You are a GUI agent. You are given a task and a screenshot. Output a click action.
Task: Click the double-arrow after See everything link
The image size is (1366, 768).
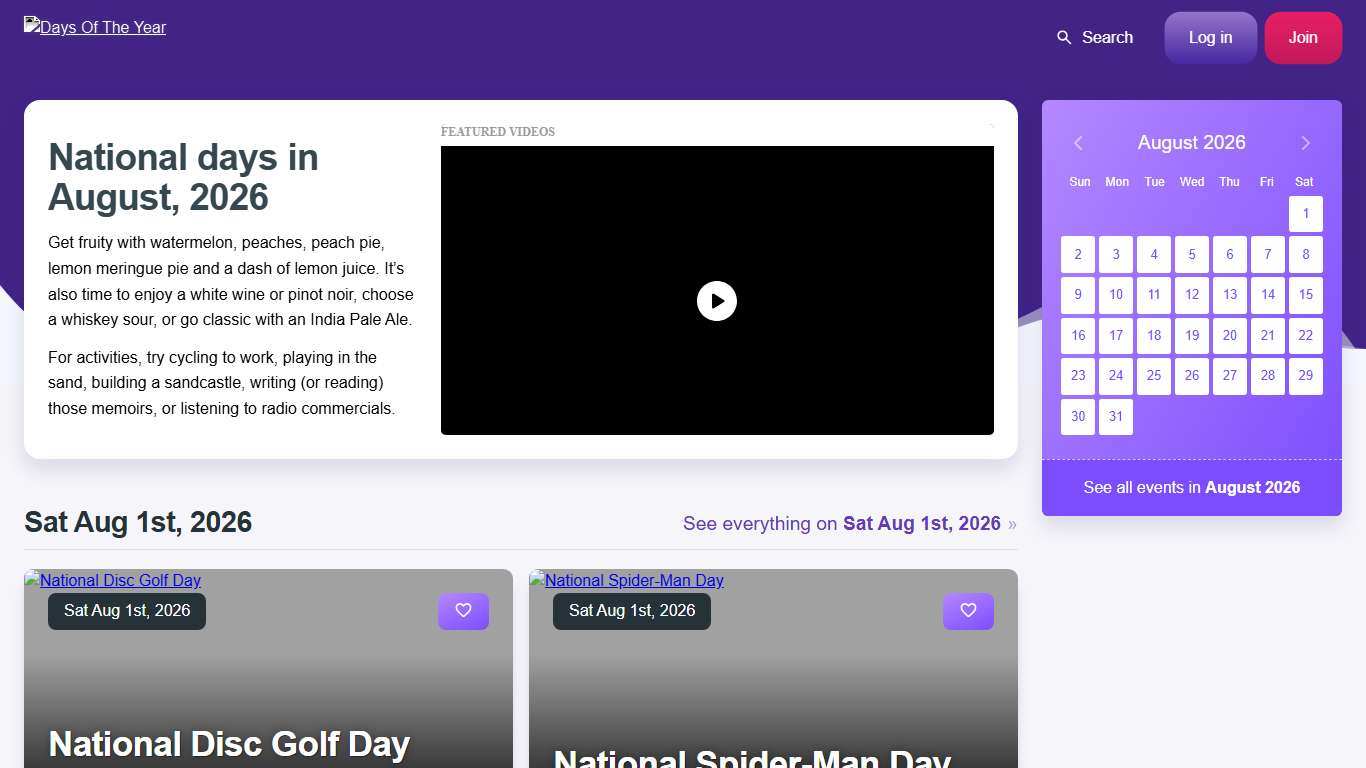coord(1012,524)
